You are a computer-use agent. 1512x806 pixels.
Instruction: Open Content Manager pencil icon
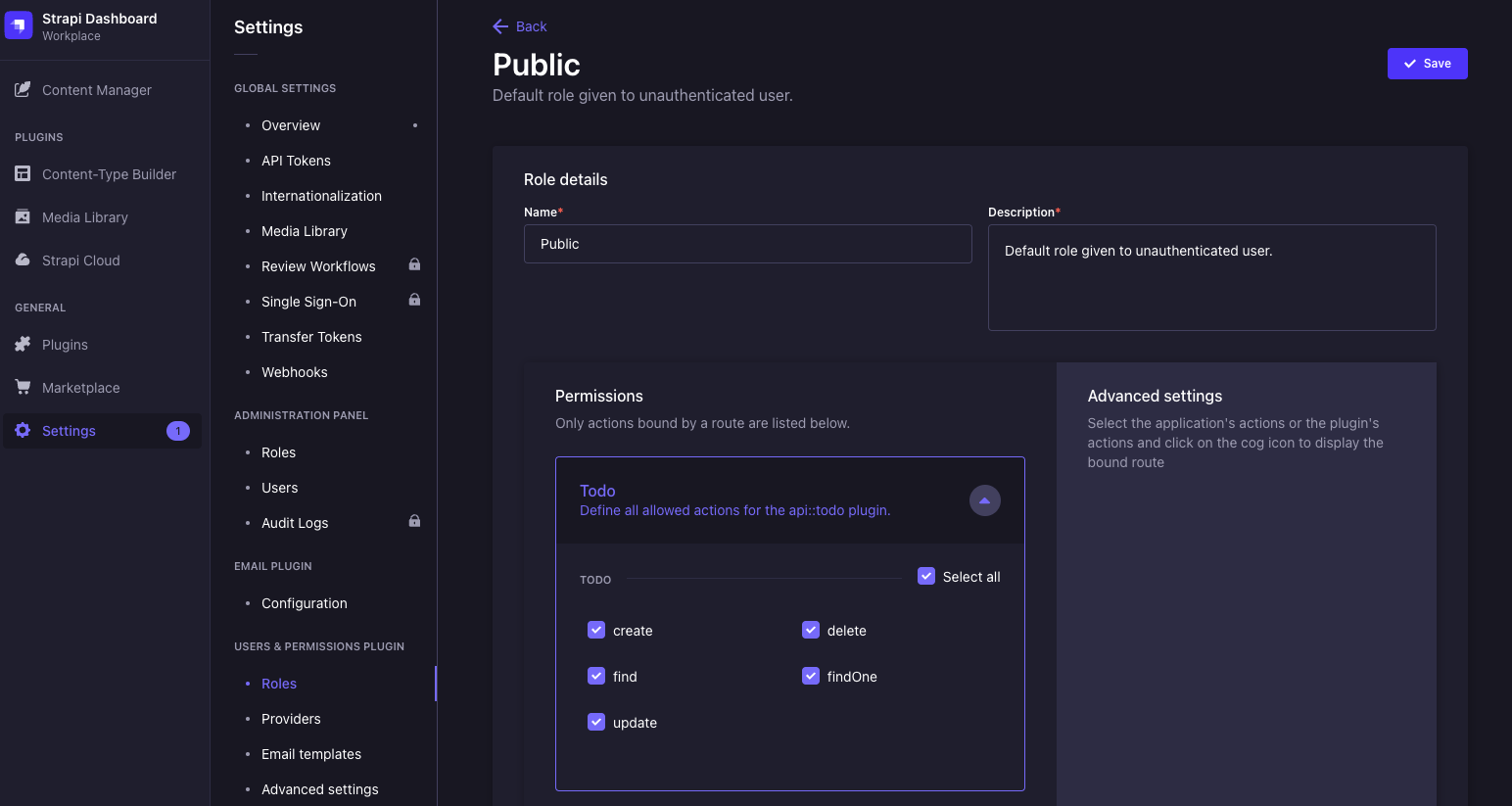pos(23,89)
